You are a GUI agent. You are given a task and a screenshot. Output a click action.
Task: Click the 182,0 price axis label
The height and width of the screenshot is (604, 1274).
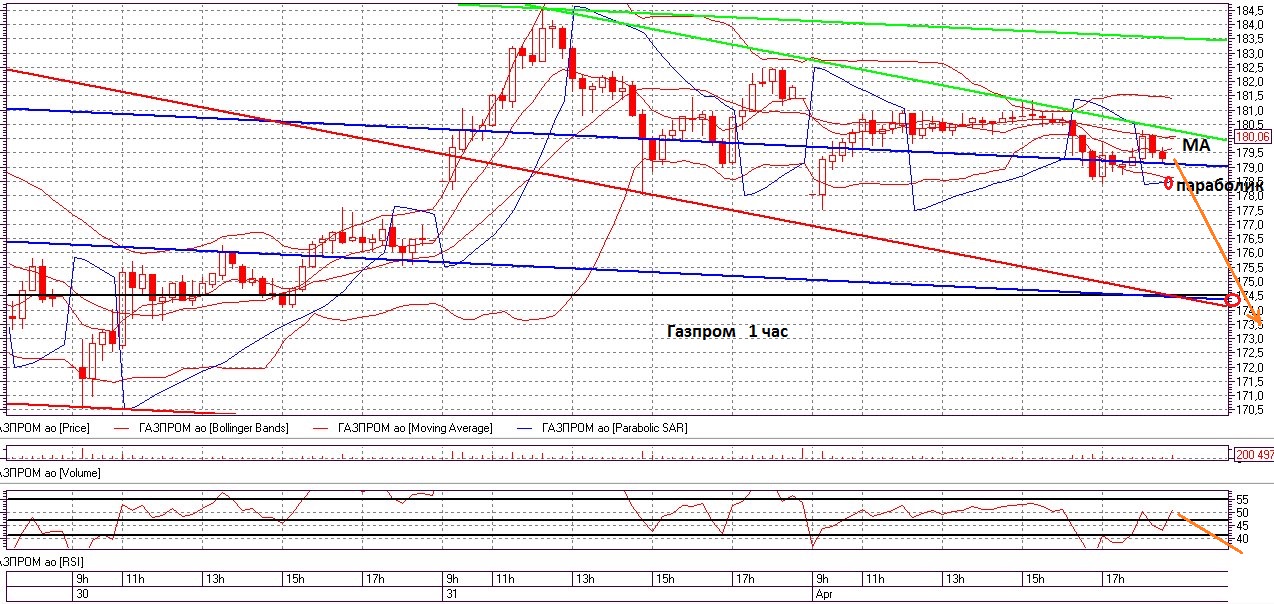(1249, 82)
